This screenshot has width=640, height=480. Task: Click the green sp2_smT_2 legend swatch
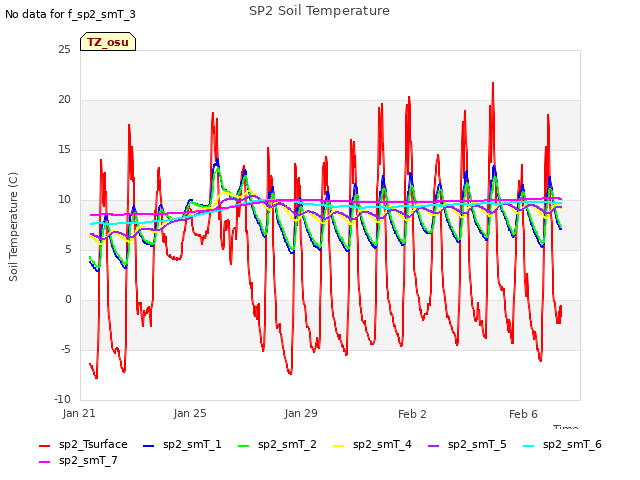pyautogui.click(x=243, y=446)
